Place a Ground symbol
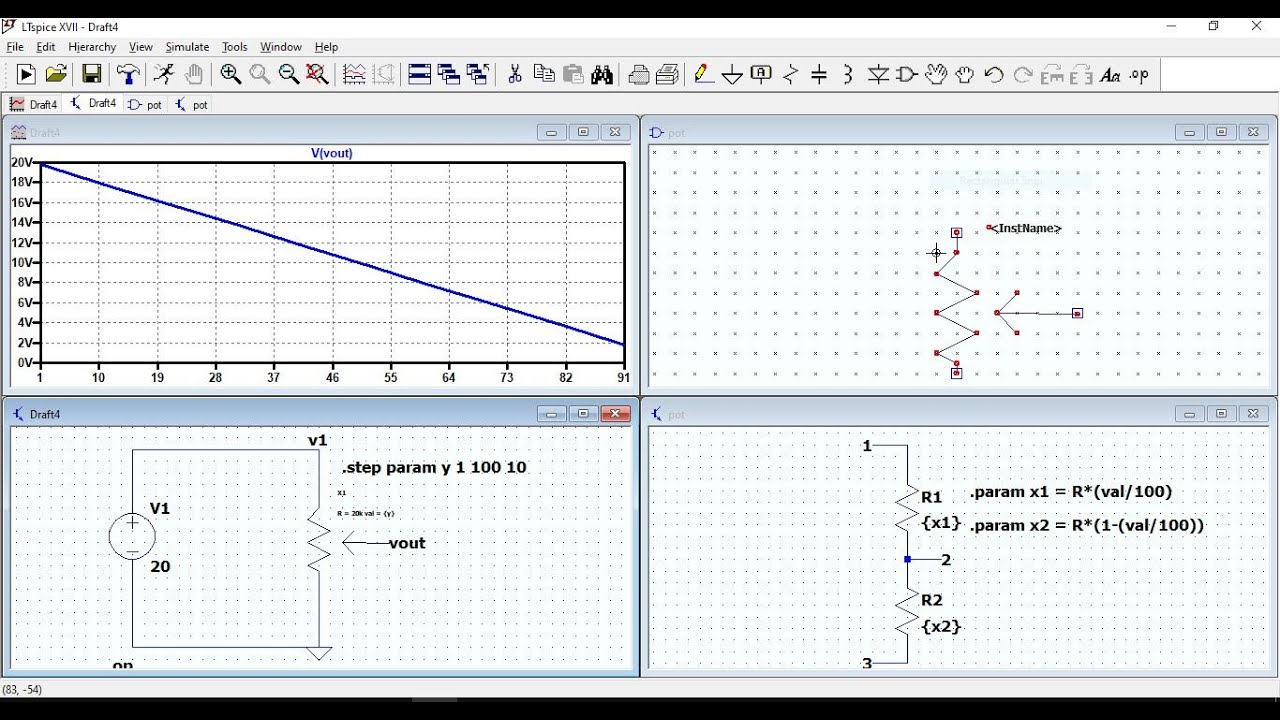Screen dimensions: 1280x720 (733, 74)
